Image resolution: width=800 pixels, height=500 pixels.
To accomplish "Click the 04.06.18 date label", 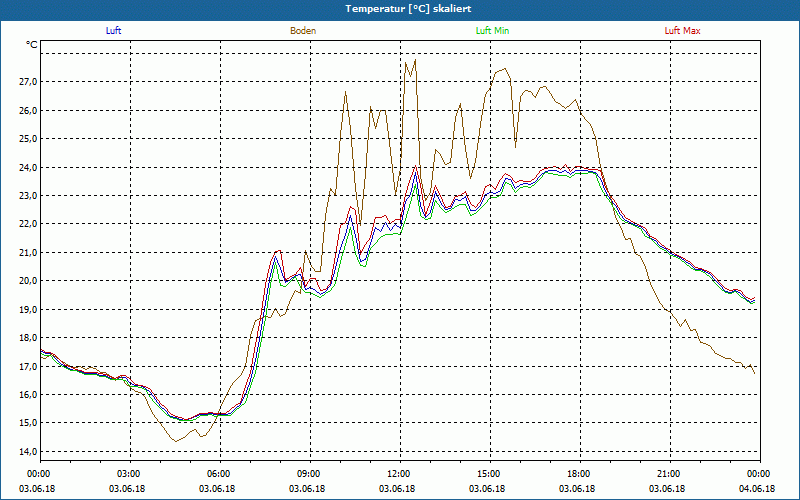I will 757,488.
